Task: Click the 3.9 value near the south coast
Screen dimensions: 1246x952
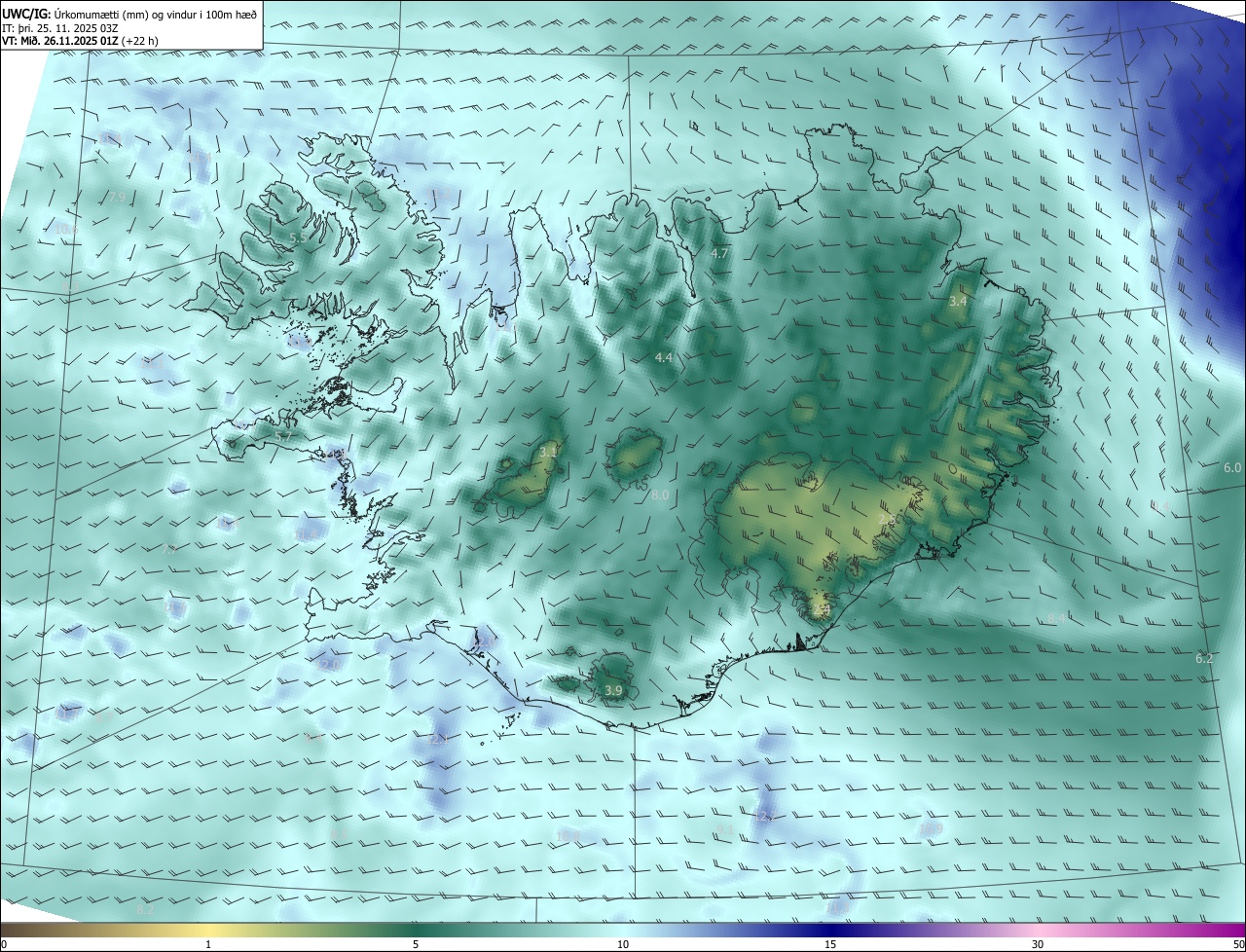Action: pyautogui.click(x=613, y=690)
